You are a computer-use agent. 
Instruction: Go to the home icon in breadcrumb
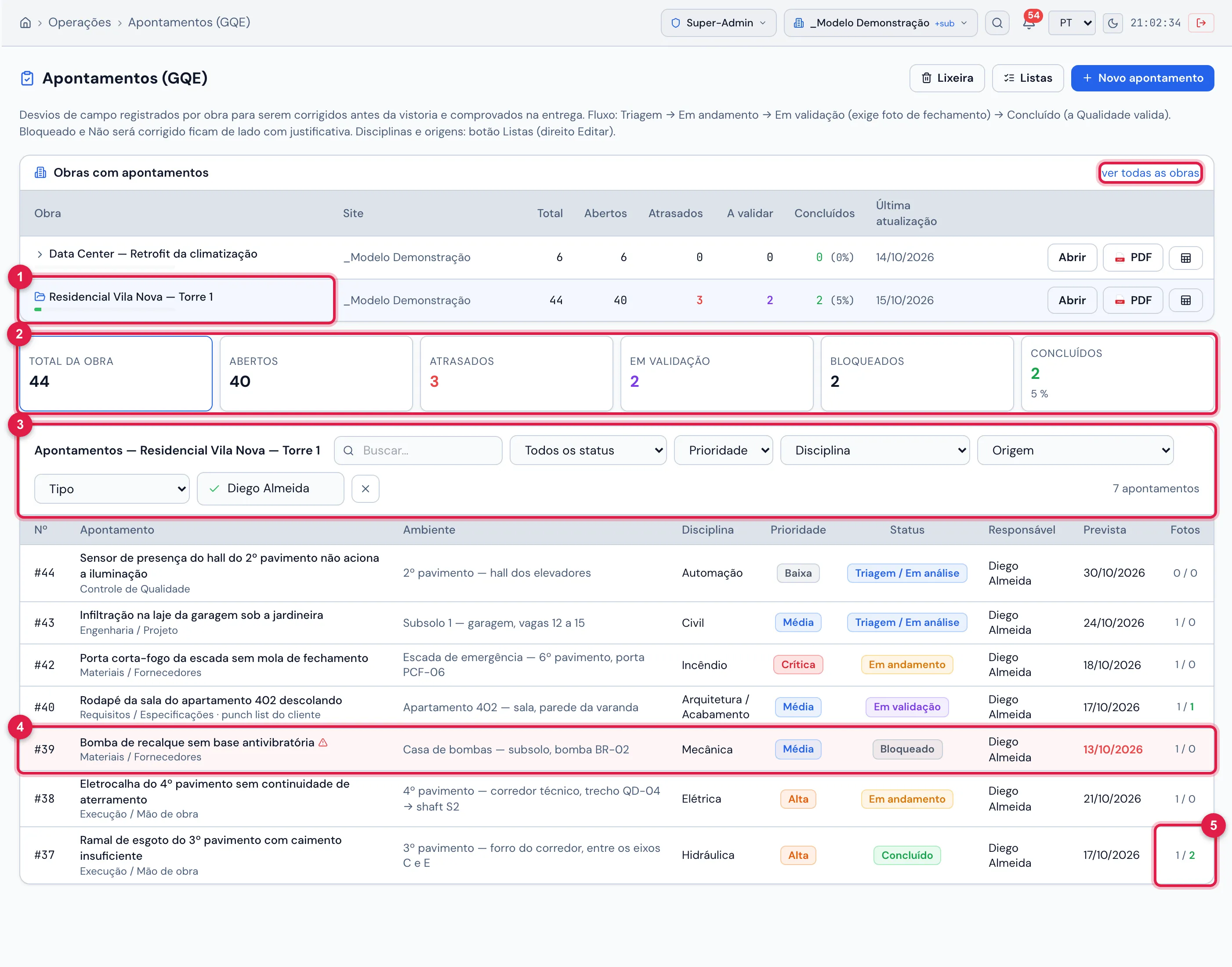tap(25, 23)
